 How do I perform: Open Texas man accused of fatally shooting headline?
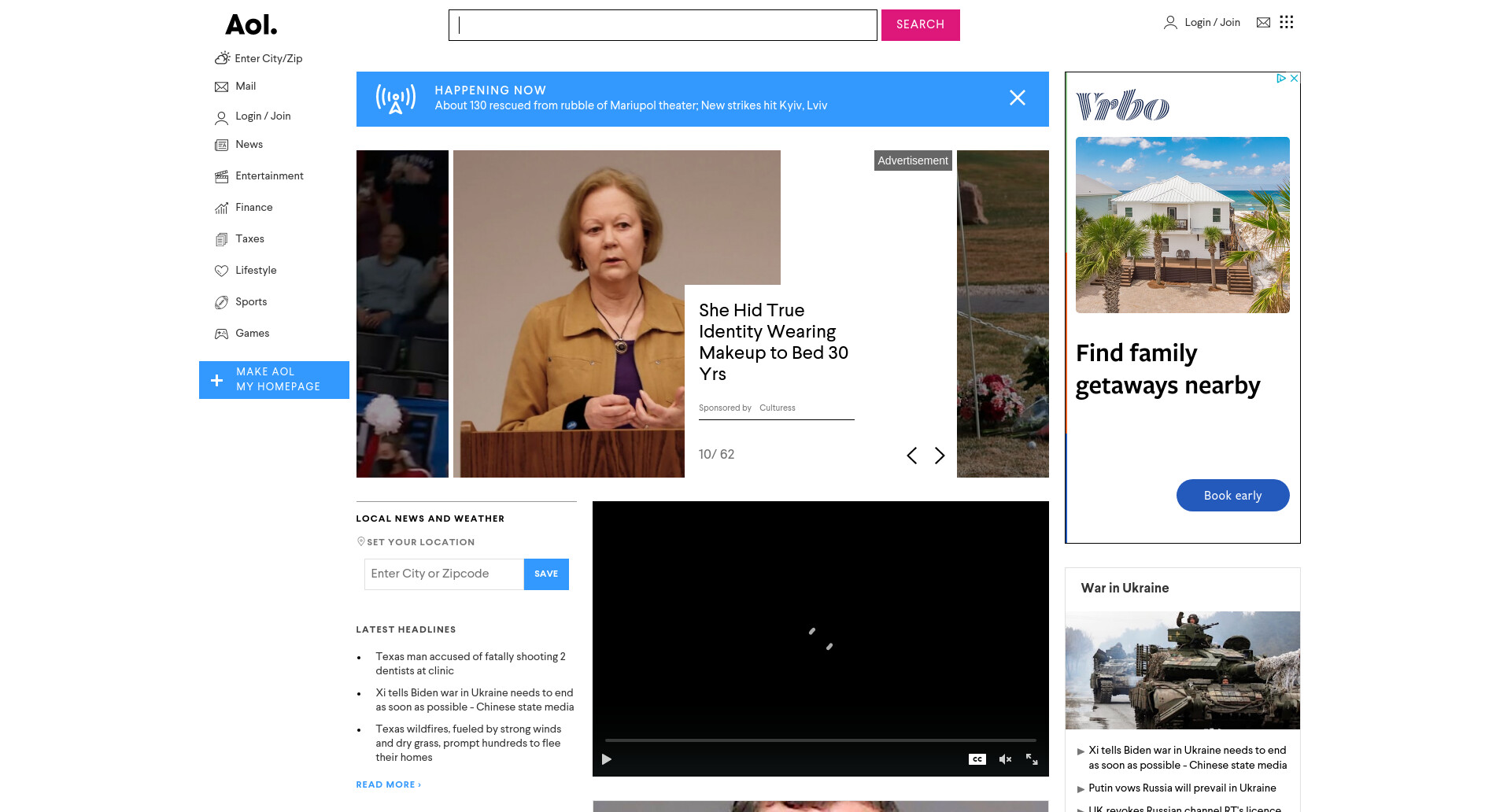[471, 664]
